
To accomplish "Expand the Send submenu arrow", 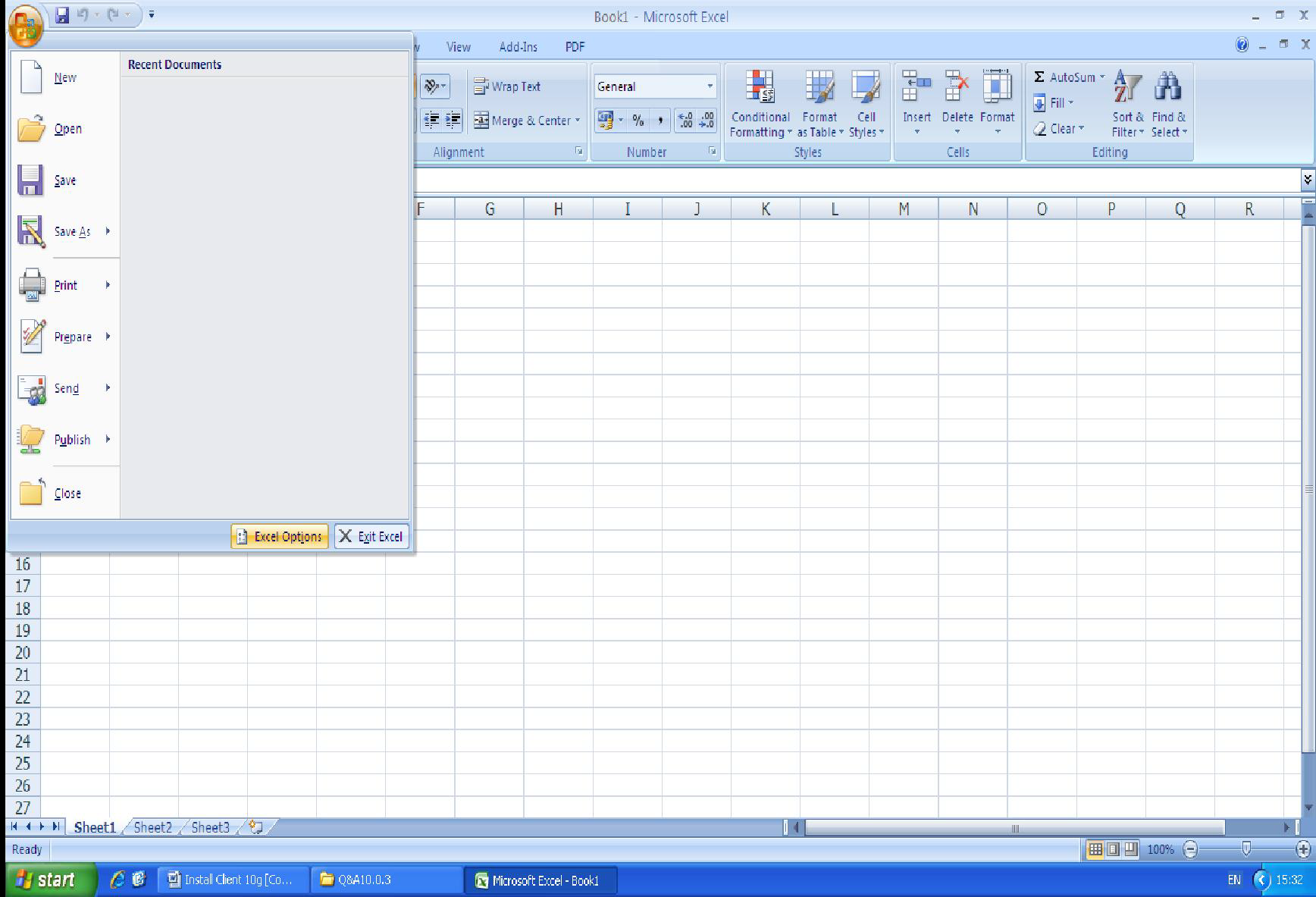I will click(108, 388).
